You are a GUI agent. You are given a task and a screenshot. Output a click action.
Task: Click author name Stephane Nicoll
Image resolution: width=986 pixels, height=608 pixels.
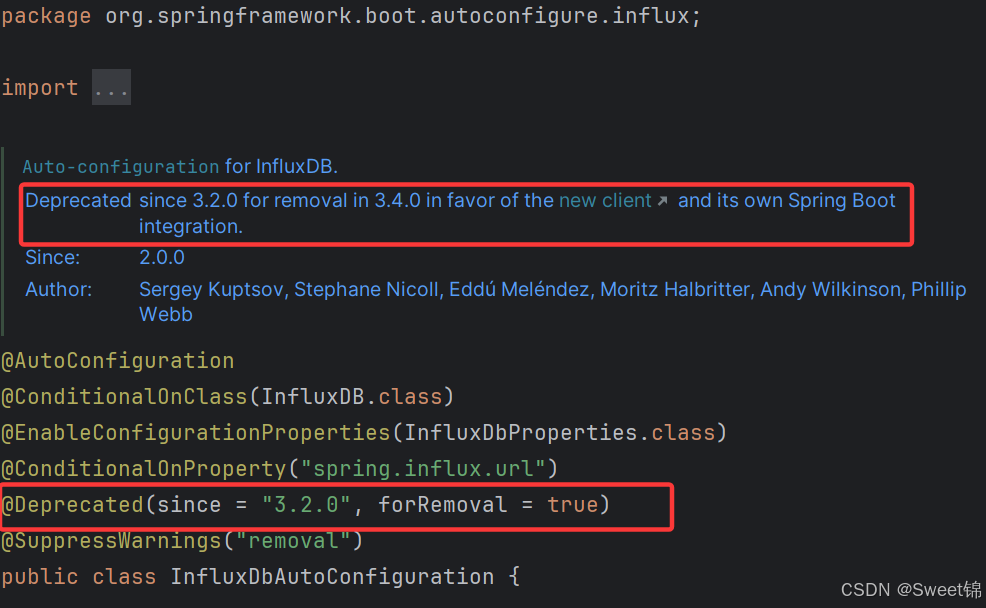click(x=366, y=289)
